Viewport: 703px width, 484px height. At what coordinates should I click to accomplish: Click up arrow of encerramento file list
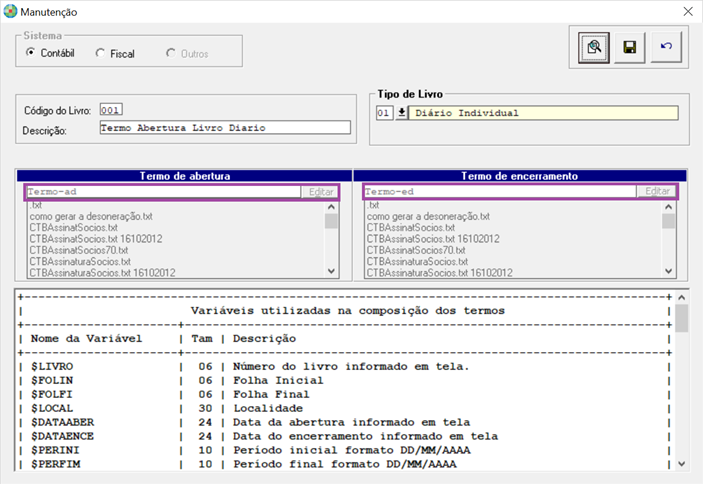pos(668,207)
